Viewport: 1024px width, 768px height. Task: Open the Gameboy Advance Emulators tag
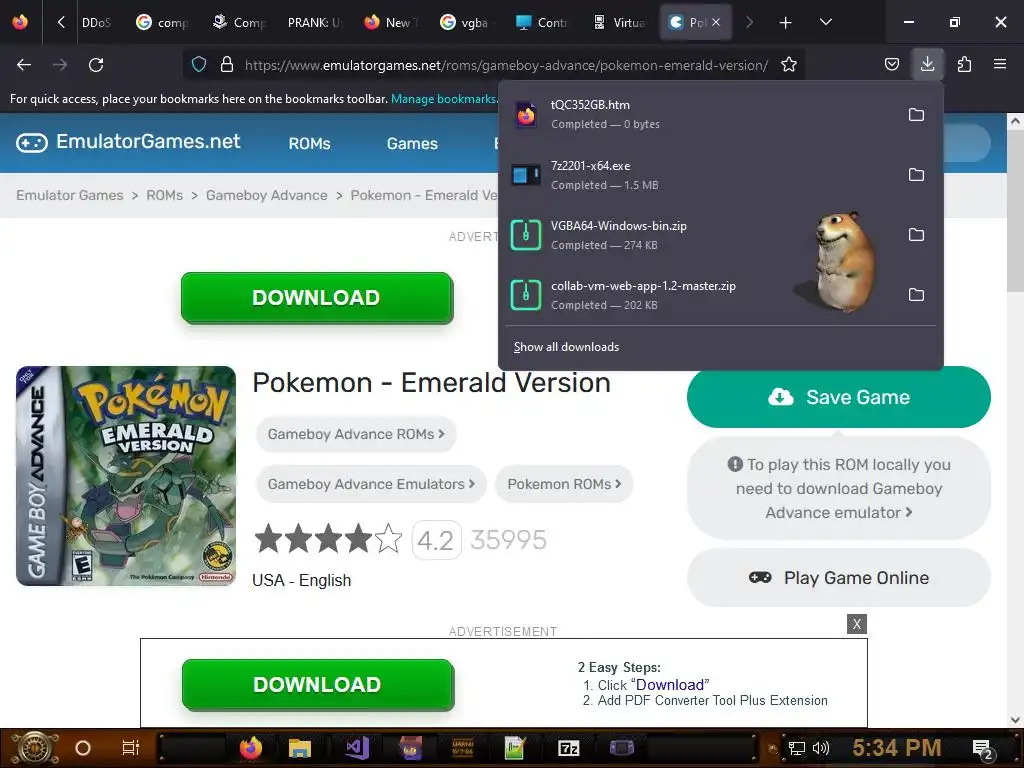coord(371,484)
